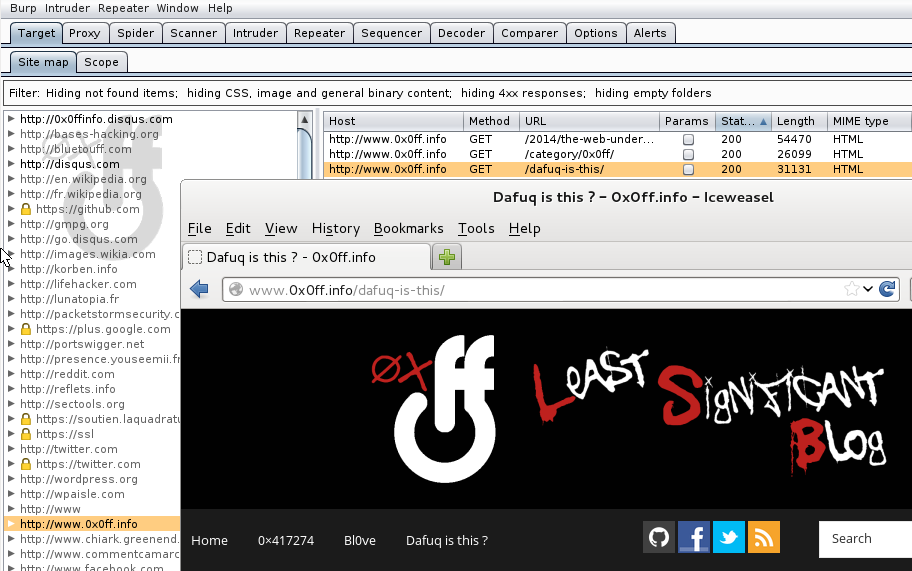Open Intruder menu in menu bar
This screenshot has width=912, height=571.
coord(67,8)
